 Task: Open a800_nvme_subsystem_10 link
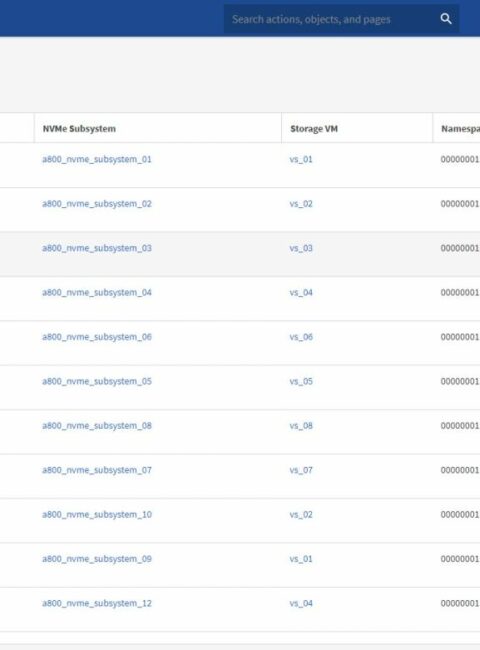97,514
